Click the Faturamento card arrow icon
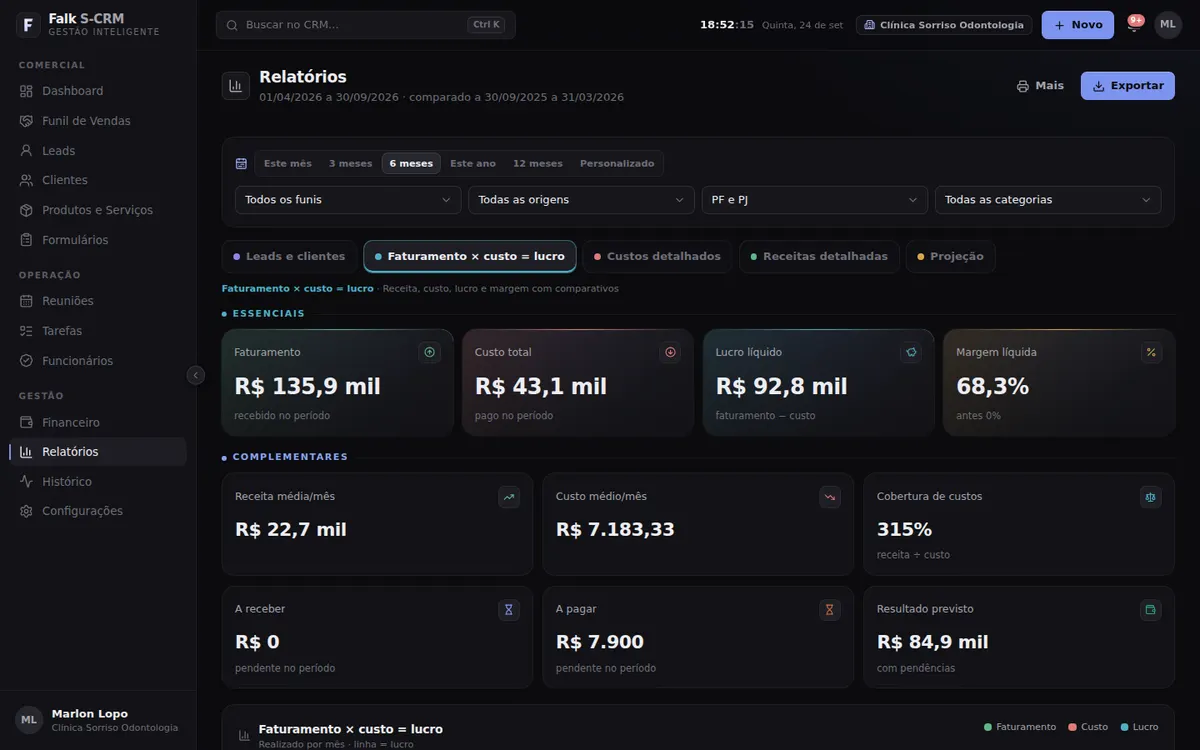The width and height of the screenshot is (1200, 750). 430,352
